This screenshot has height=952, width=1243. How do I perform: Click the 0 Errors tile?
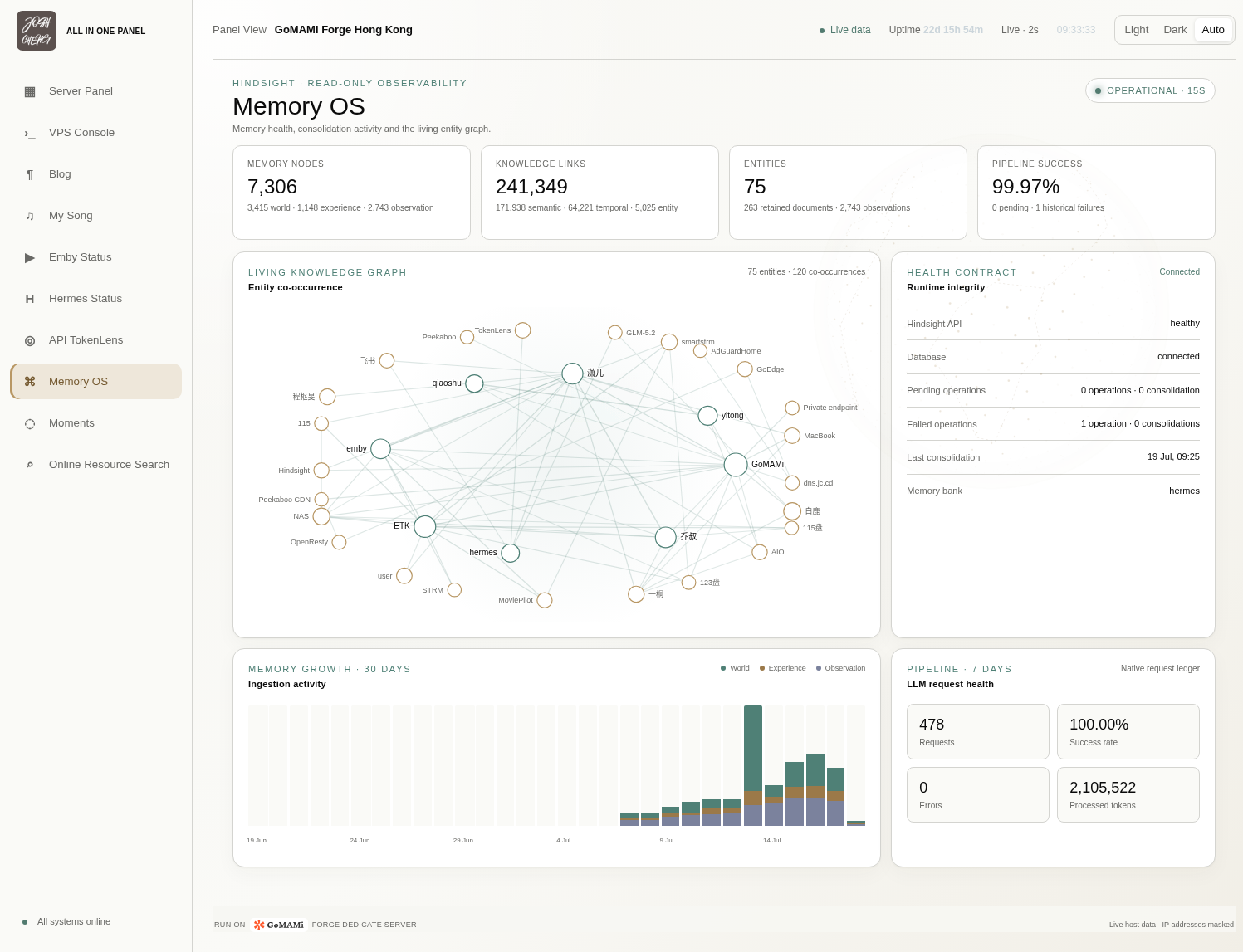point(978,794)
